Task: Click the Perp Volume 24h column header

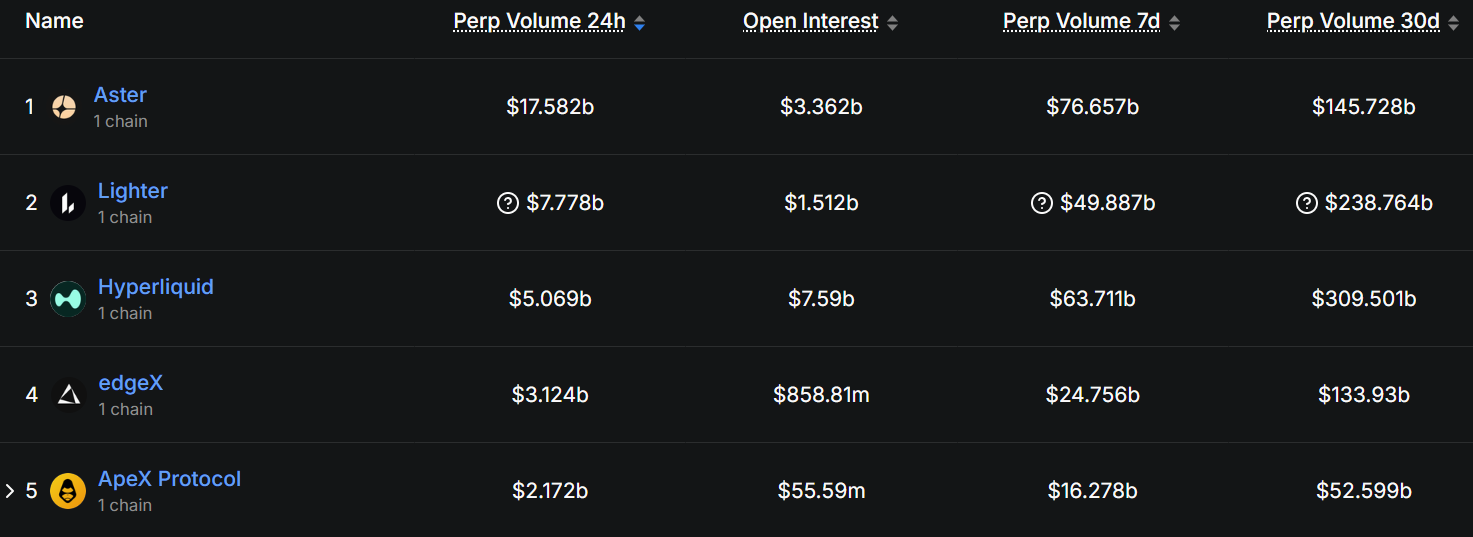Action: 540,21
